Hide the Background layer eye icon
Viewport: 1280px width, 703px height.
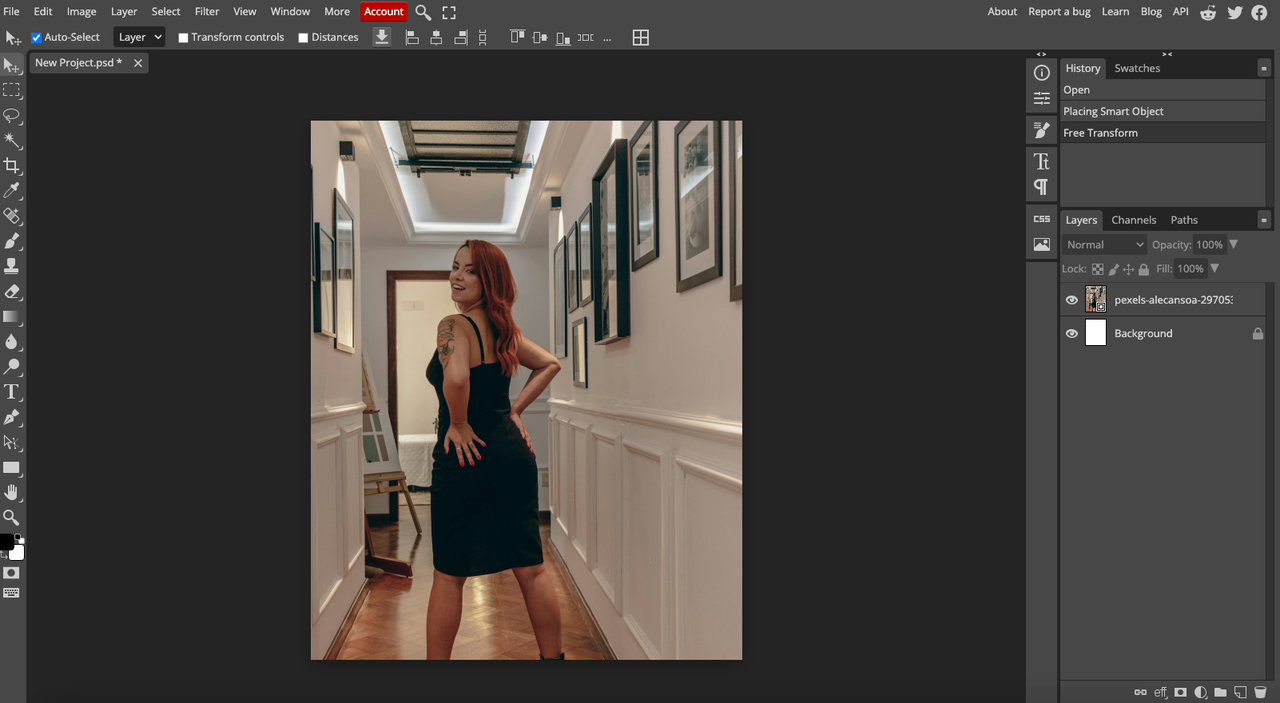pos(1072,334)
